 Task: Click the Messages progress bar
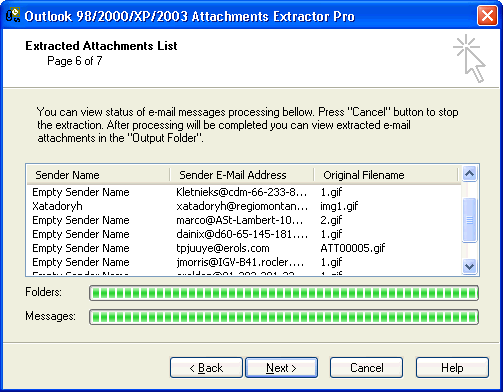coord(284,317)
